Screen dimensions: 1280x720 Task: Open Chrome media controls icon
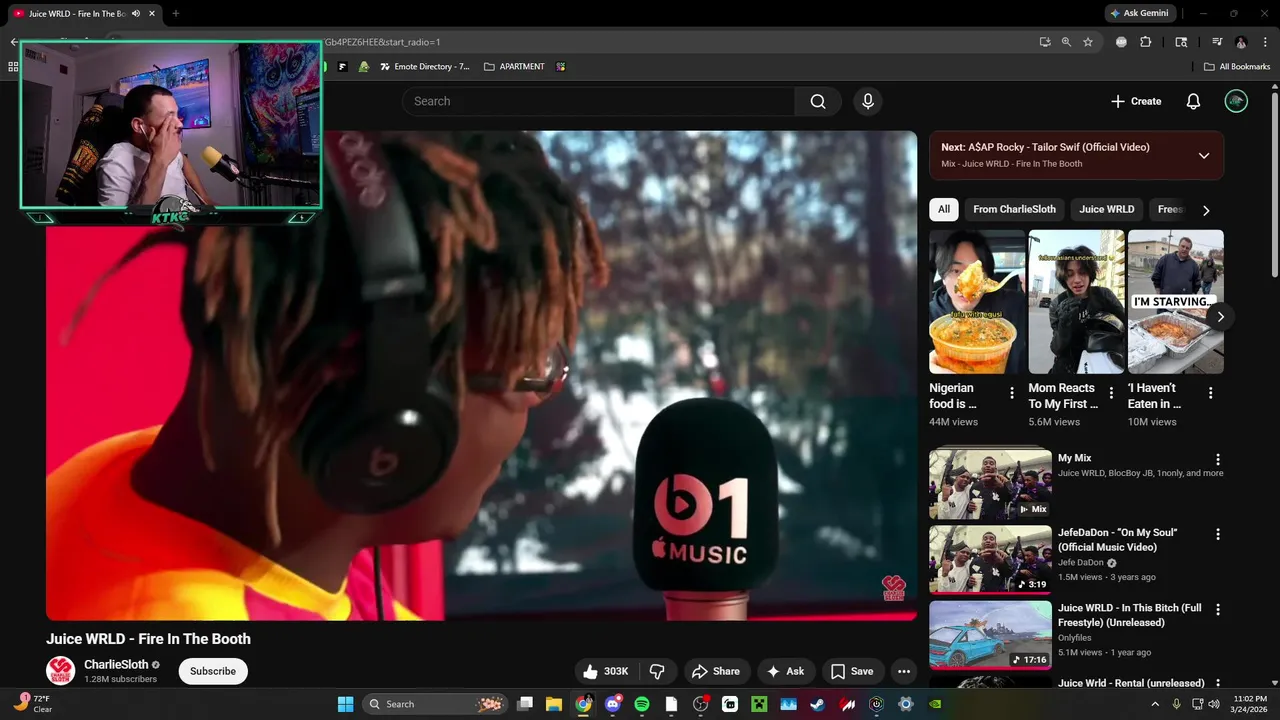point(1217,42)
